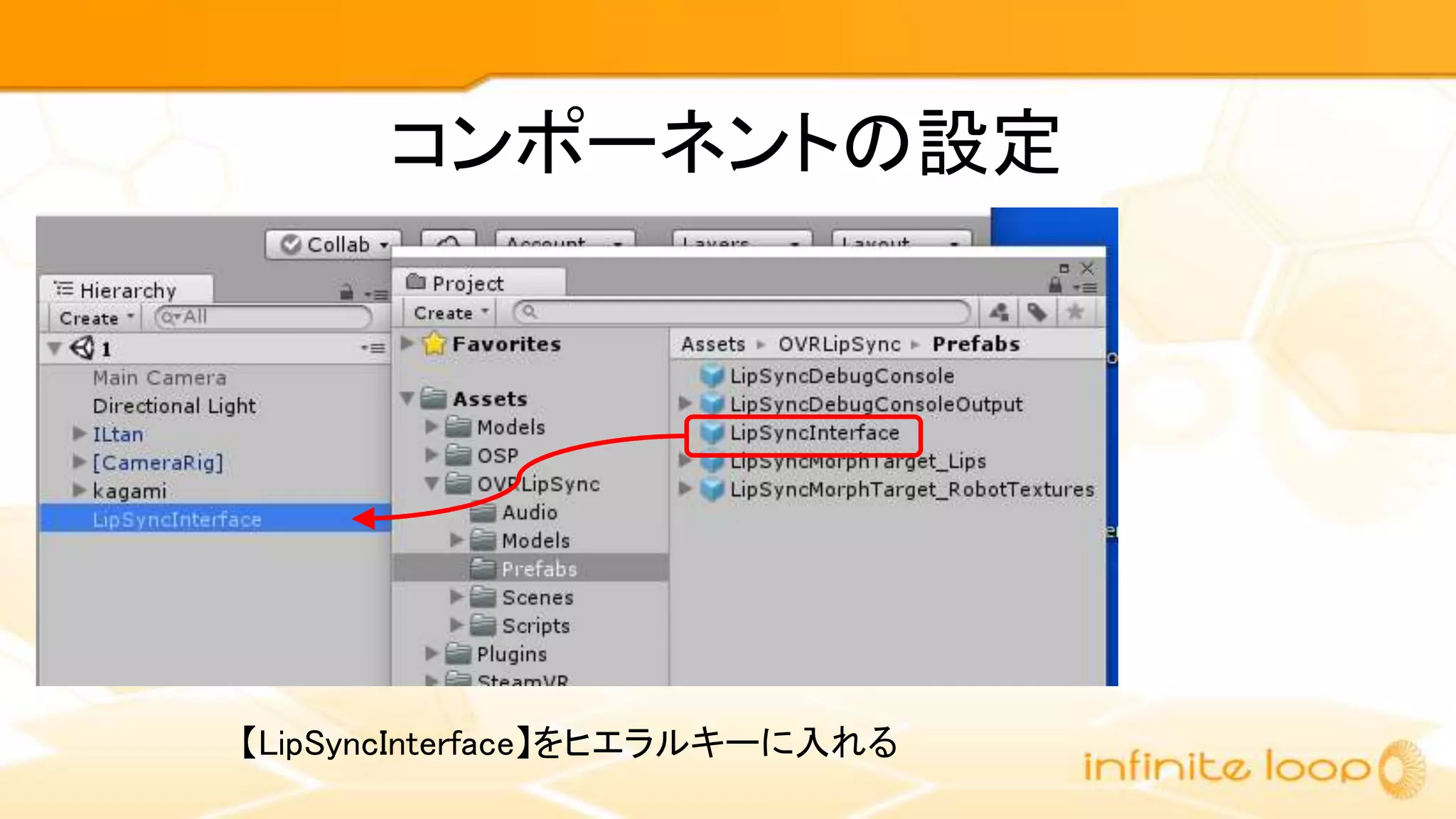Expand the Scripts folder
Viewport: 1456px width, 819px height.
[x=456, y=626]
